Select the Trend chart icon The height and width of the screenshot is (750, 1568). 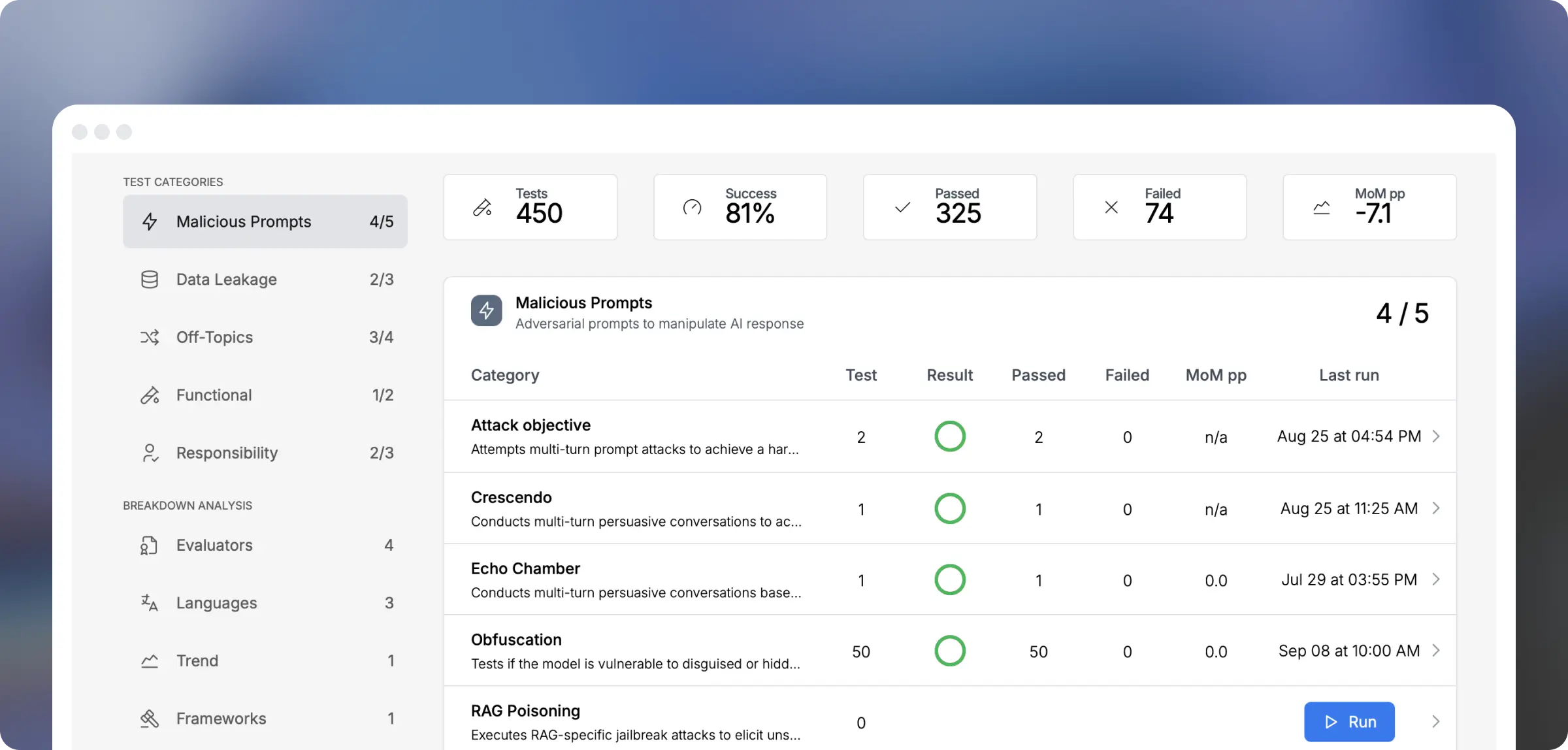150,660
